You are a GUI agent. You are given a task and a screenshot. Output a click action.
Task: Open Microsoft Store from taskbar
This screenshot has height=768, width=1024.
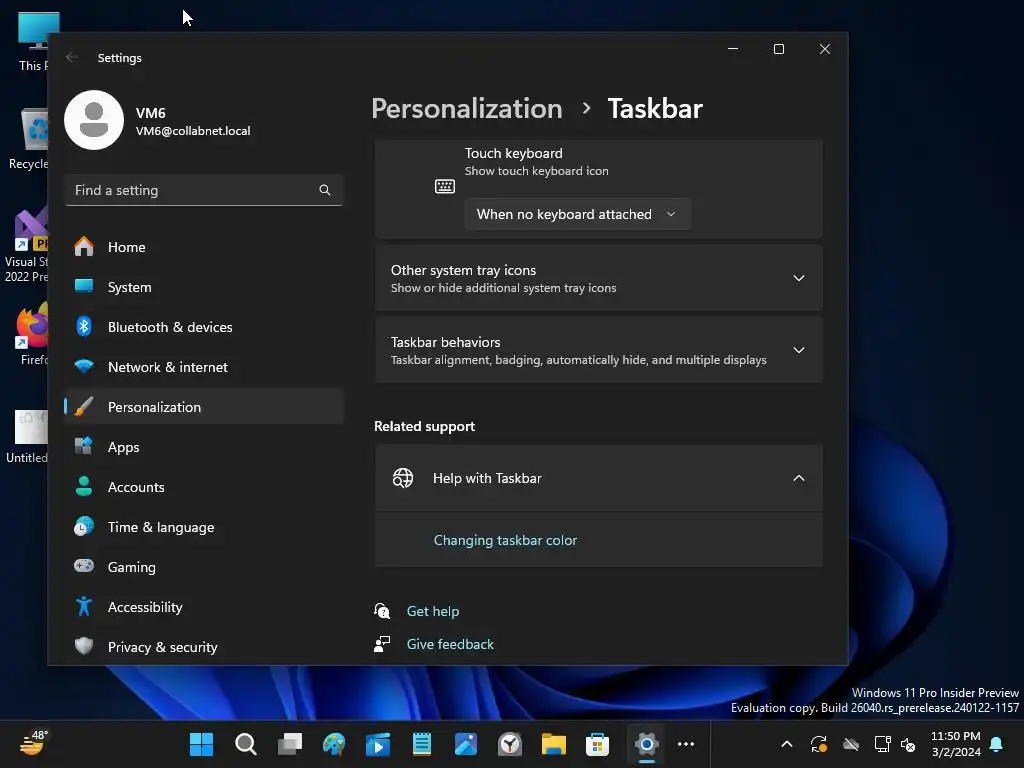[598, 744]
